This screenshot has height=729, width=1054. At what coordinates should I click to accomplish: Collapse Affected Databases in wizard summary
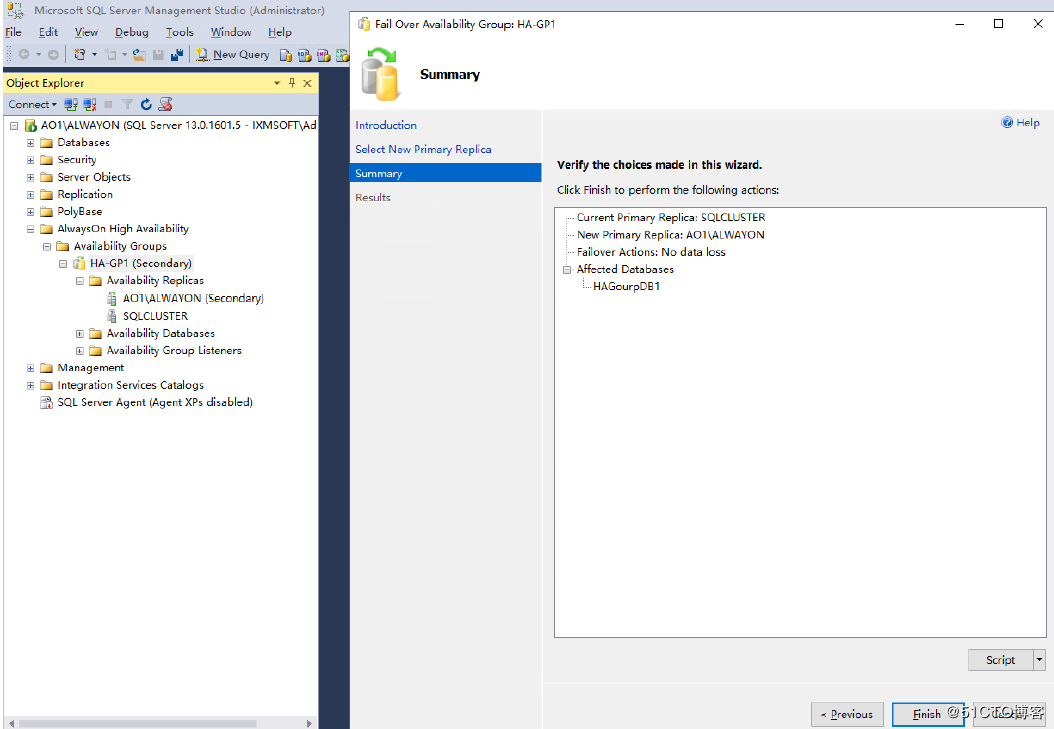(567, 269)
